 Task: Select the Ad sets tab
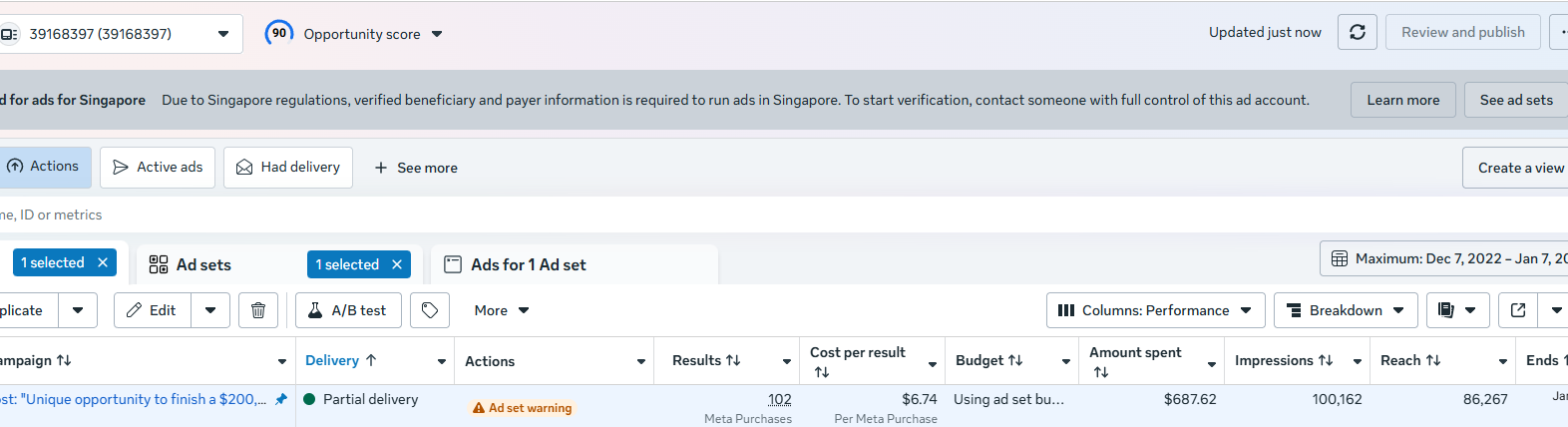[x=202, y=264]
